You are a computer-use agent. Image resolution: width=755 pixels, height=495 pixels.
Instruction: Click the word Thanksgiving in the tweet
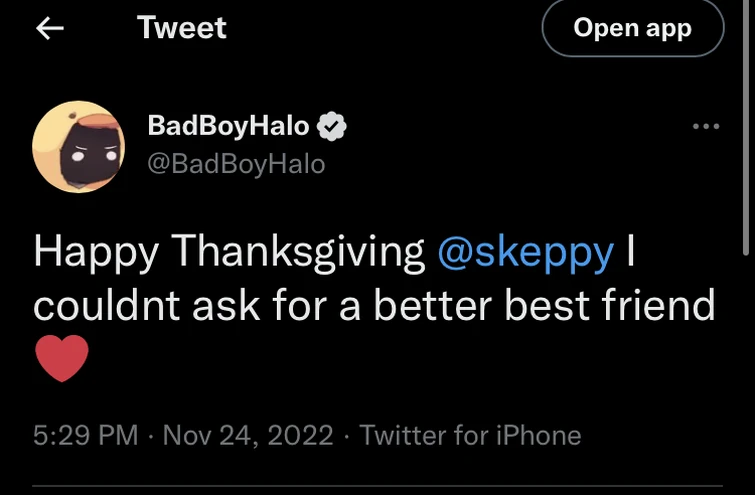[x=300, y=253]
